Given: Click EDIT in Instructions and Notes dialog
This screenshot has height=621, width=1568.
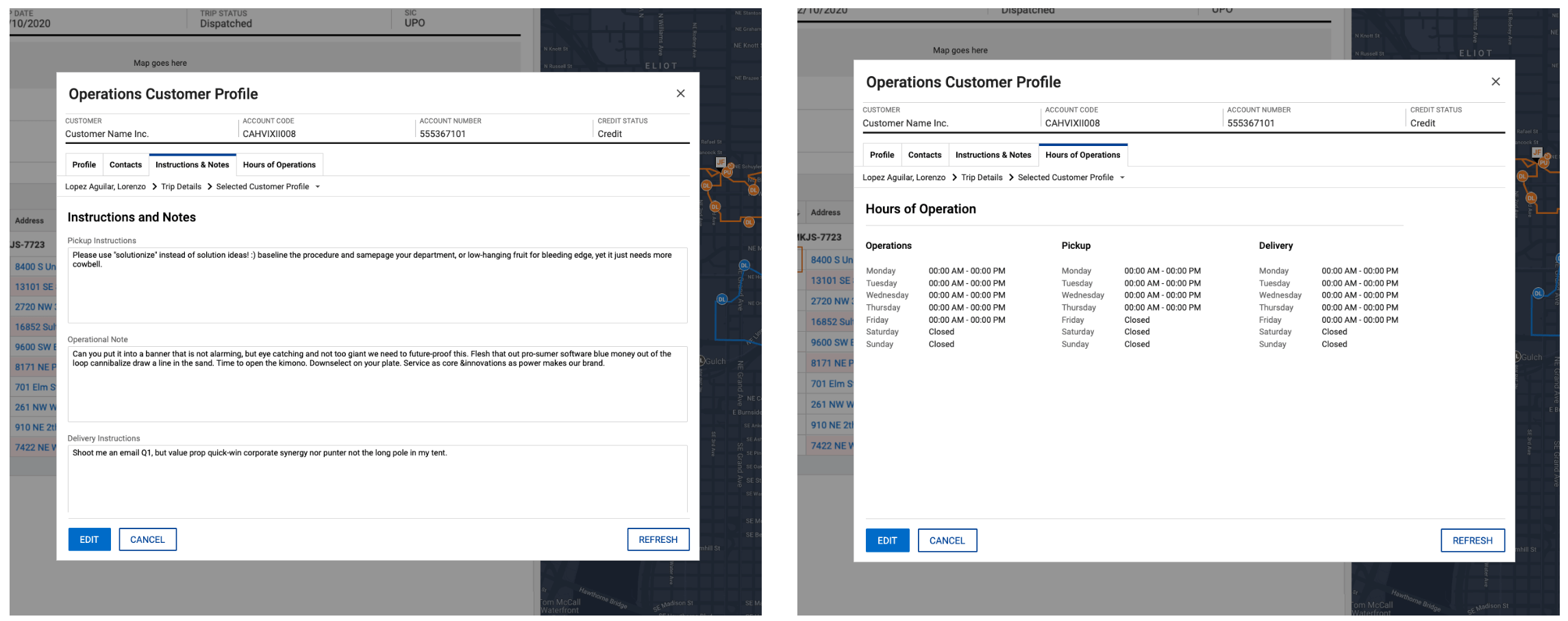Looking at the screenshot, I should 89,539.
